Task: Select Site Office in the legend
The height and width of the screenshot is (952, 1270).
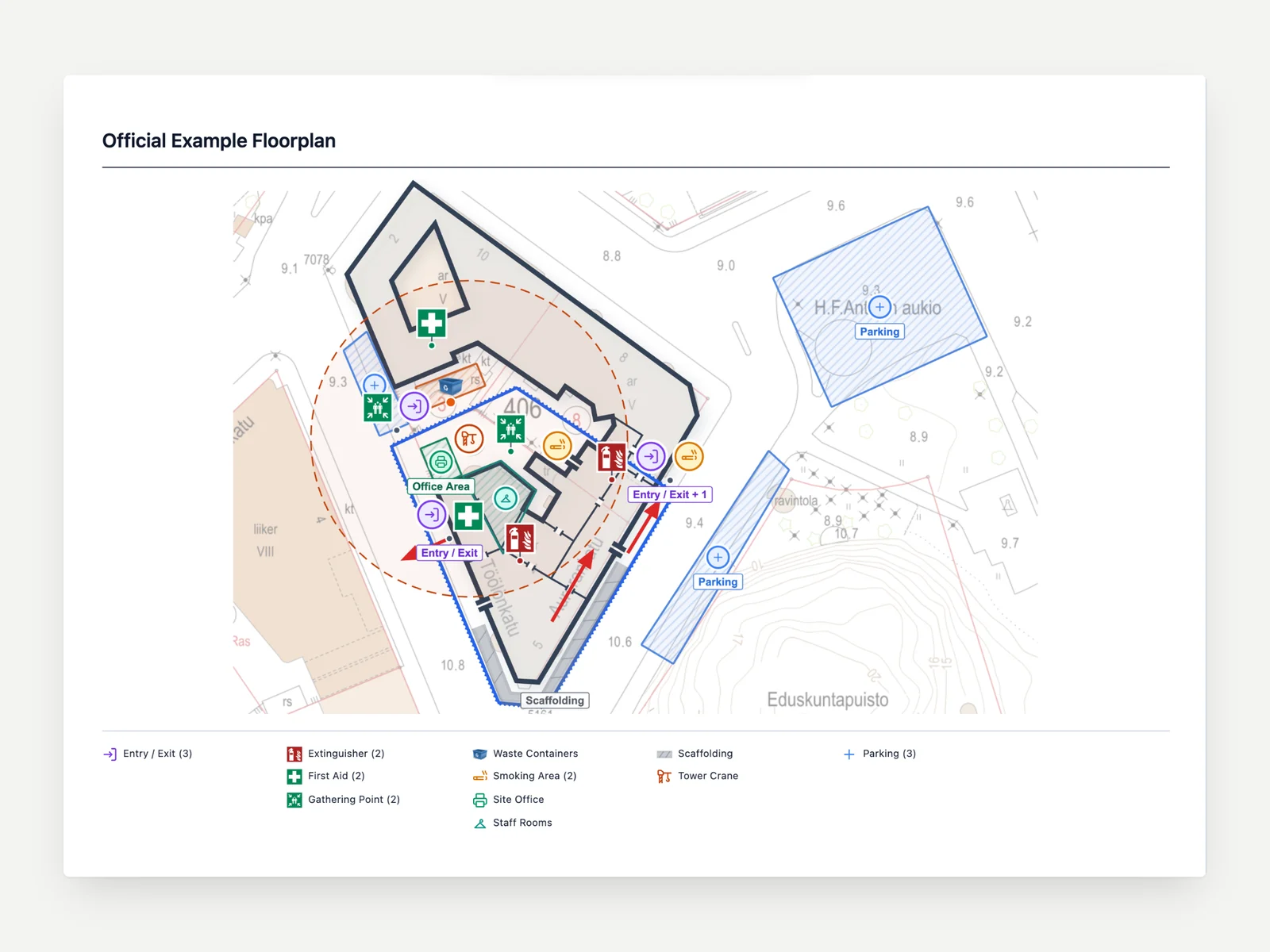Action: click(508, 800)
